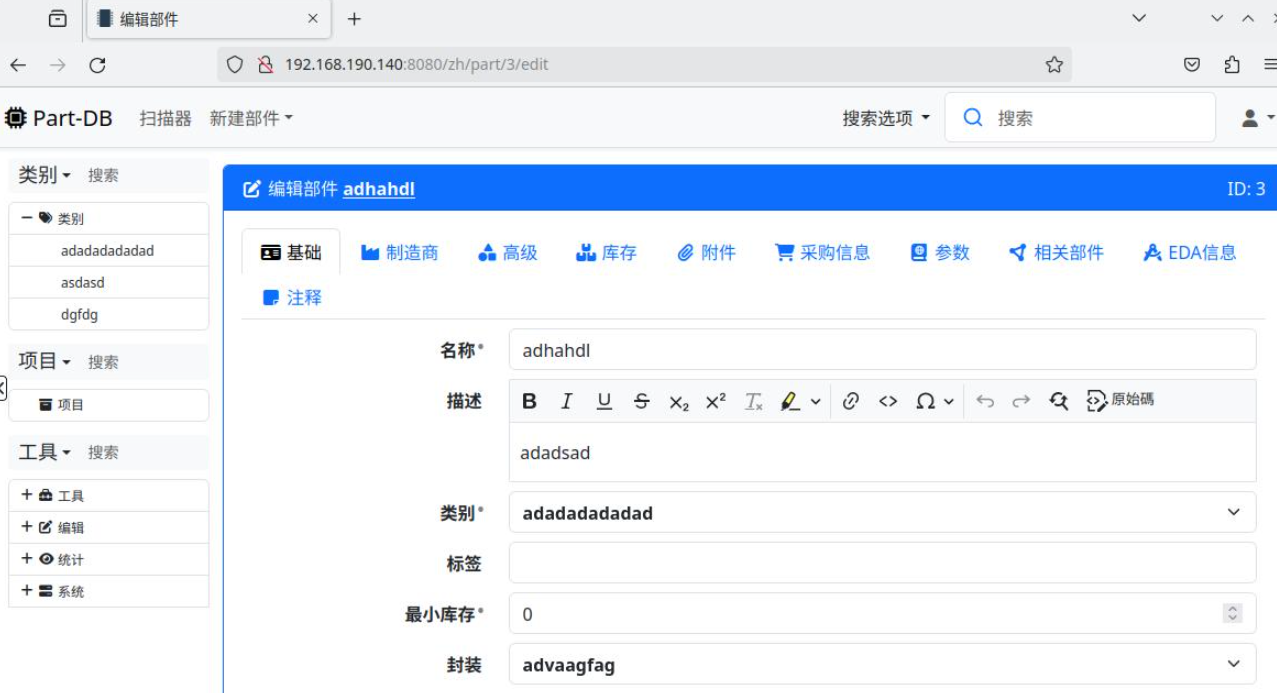The width and height of the screenshot is (1277, 693).
Task: Open the 扫描器 scanner link
Action: (165, 118)
